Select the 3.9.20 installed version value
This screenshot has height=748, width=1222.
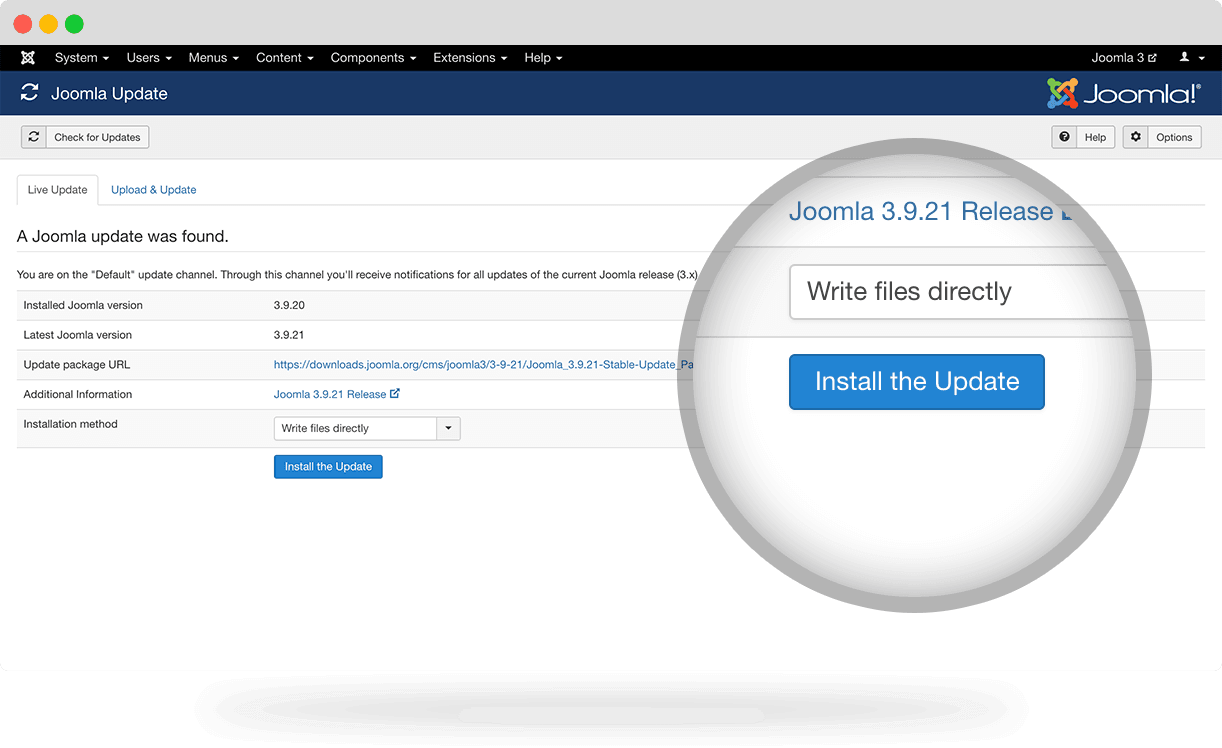[x=289, y=305]
